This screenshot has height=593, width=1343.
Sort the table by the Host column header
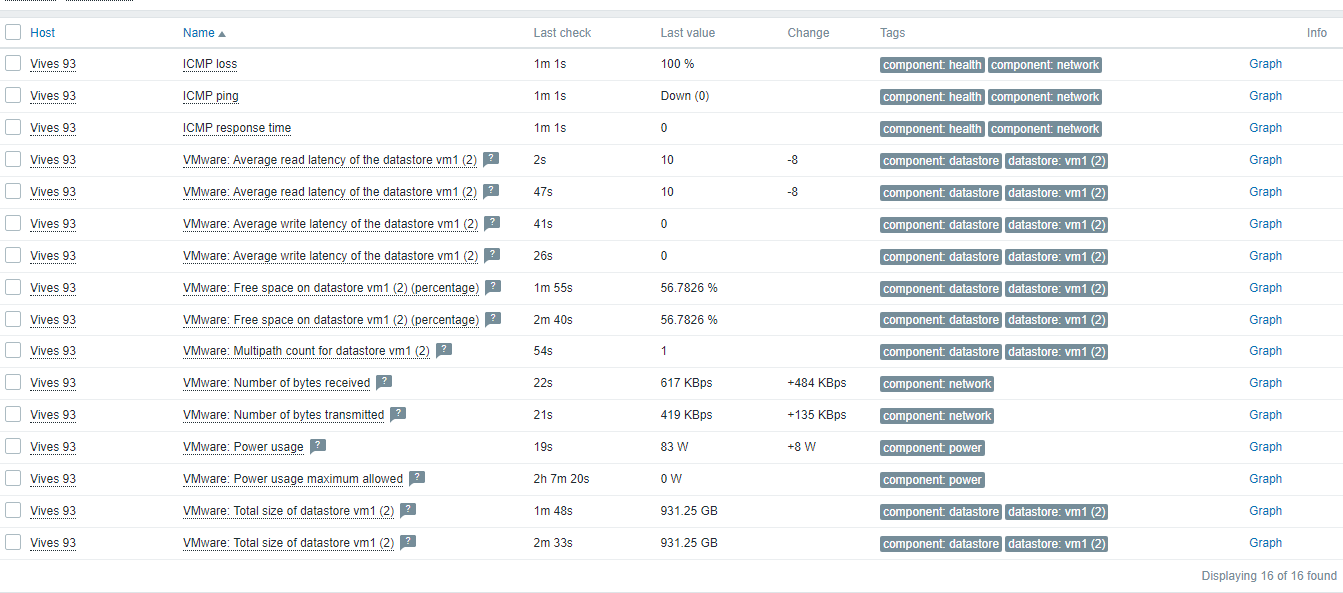pos(43,33)
